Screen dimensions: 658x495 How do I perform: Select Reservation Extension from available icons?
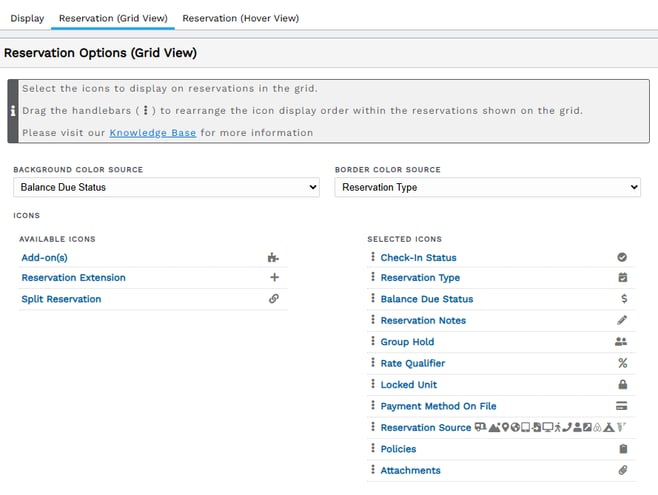(73, 278)
